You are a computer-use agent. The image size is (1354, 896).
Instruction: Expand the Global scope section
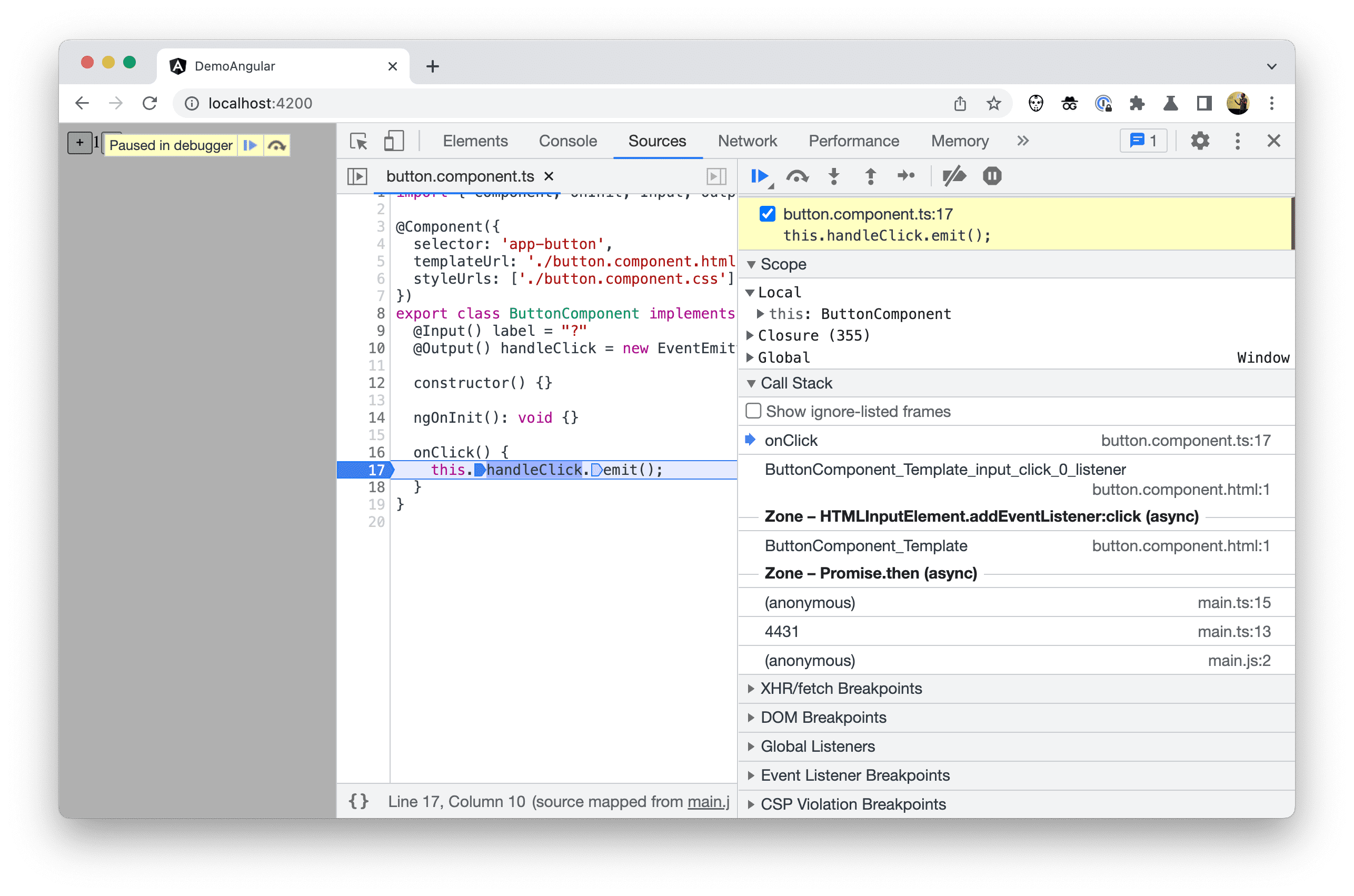755,357
